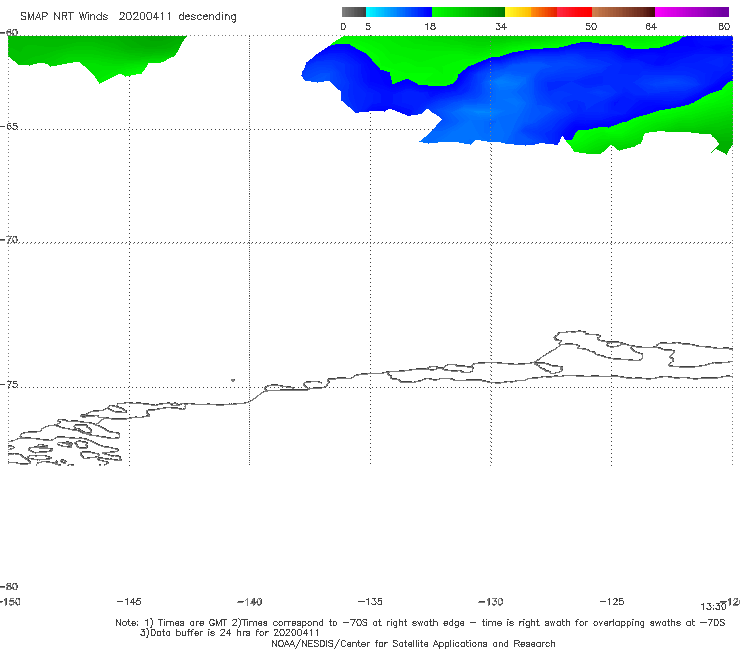The height and width of the screenshot is (650, 740).
Task: Click the color scale label '64'
Action: [651, 26]
